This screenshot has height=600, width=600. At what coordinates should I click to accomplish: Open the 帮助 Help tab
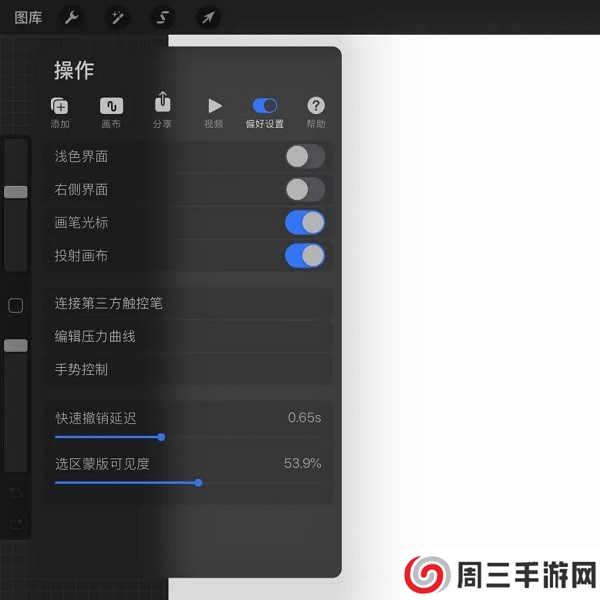(x=316, y=112)
